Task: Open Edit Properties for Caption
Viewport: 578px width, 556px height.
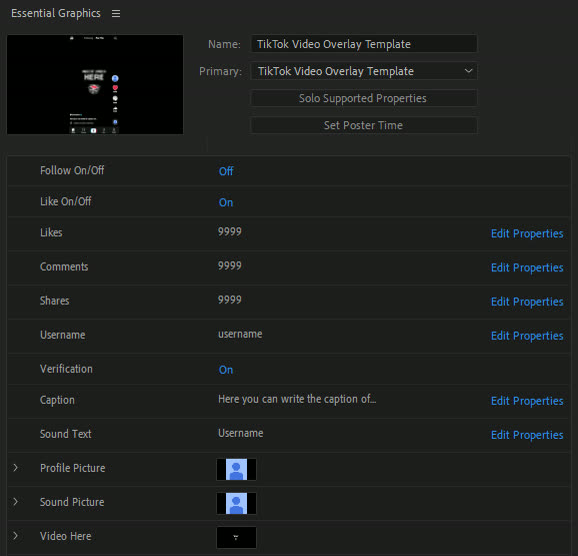Action: (527, 401)
